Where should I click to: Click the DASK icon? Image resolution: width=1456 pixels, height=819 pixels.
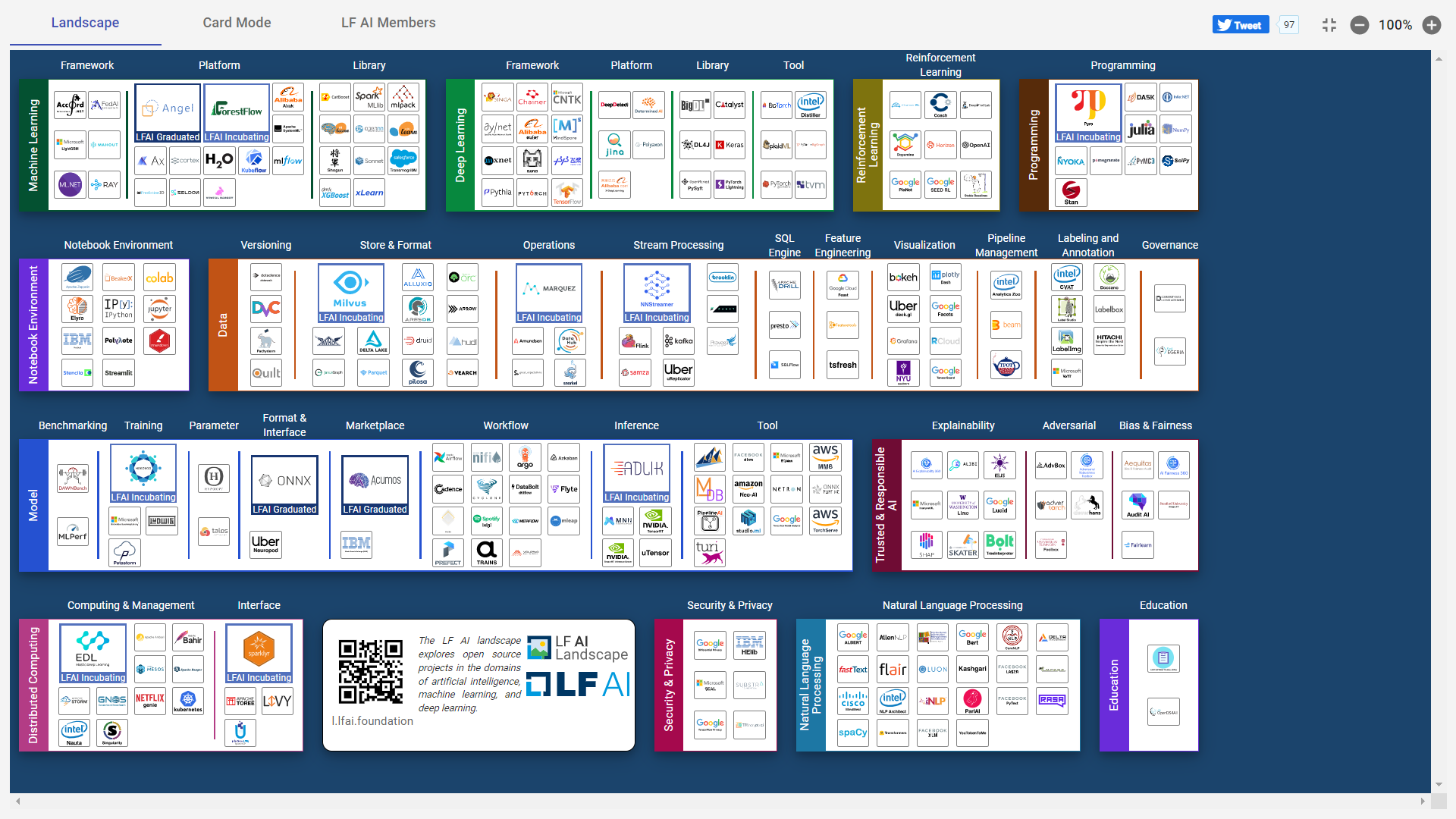point(1141,98)
